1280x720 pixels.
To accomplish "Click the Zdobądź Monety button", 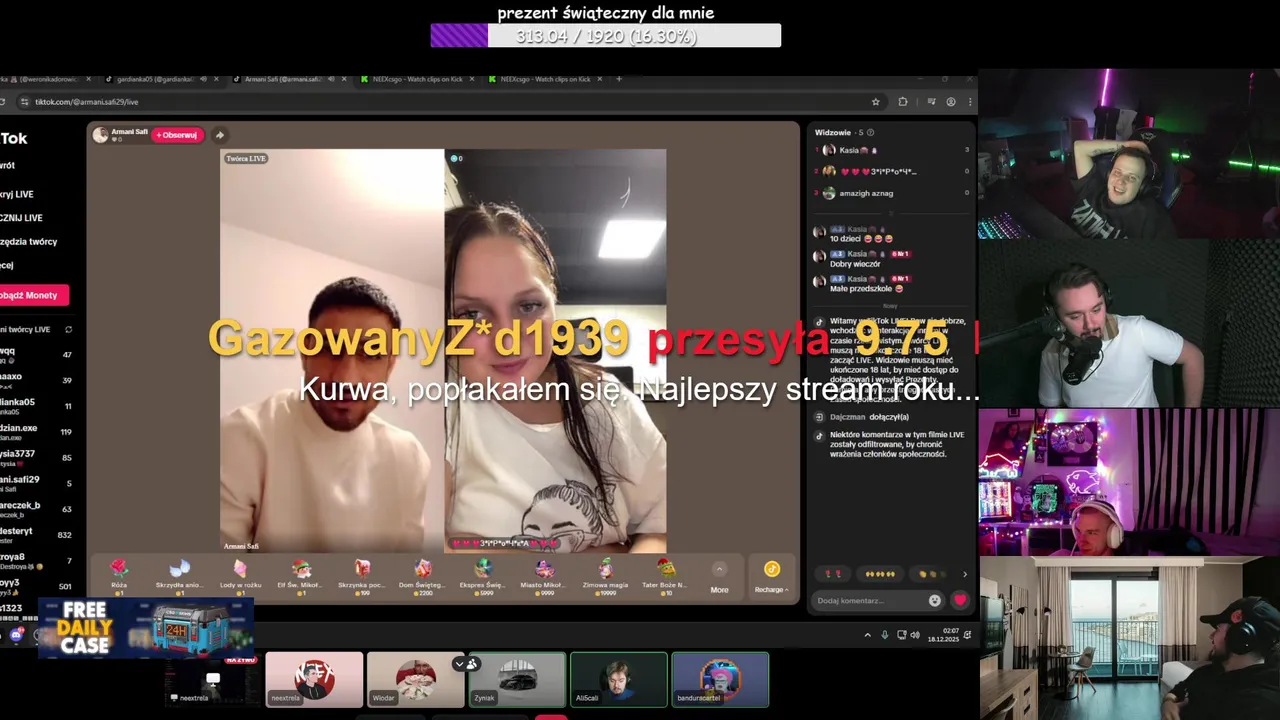I will [32, 295].
